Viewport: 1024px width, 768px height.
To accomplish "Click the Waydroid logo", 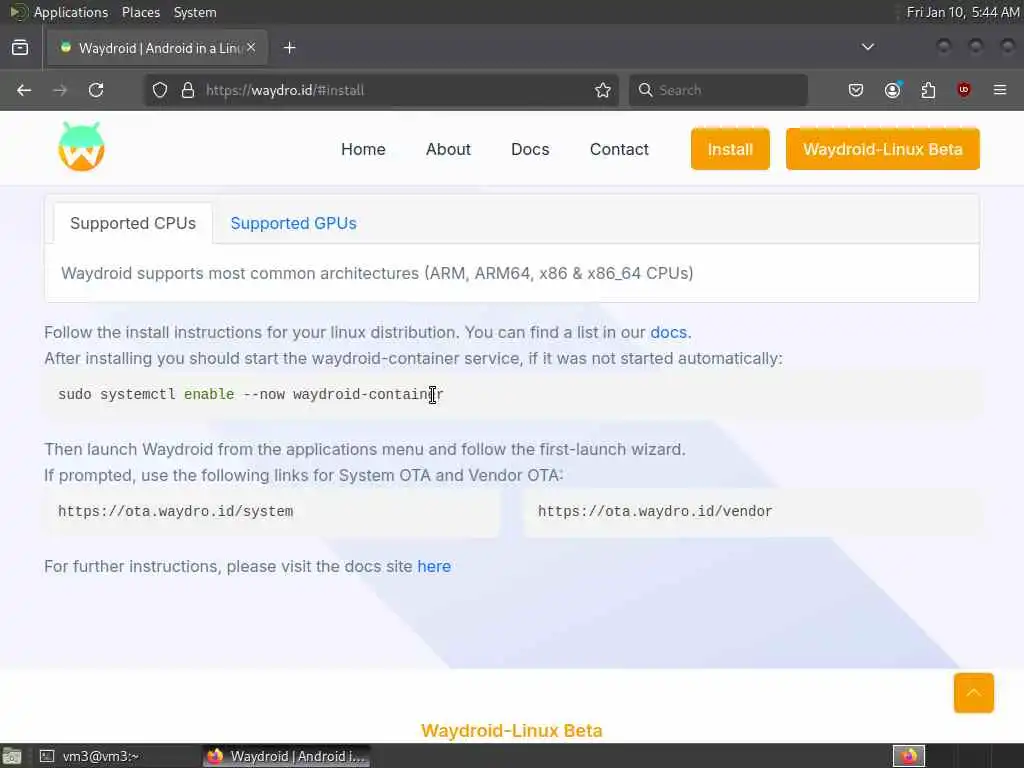I will tap(81, 147).
